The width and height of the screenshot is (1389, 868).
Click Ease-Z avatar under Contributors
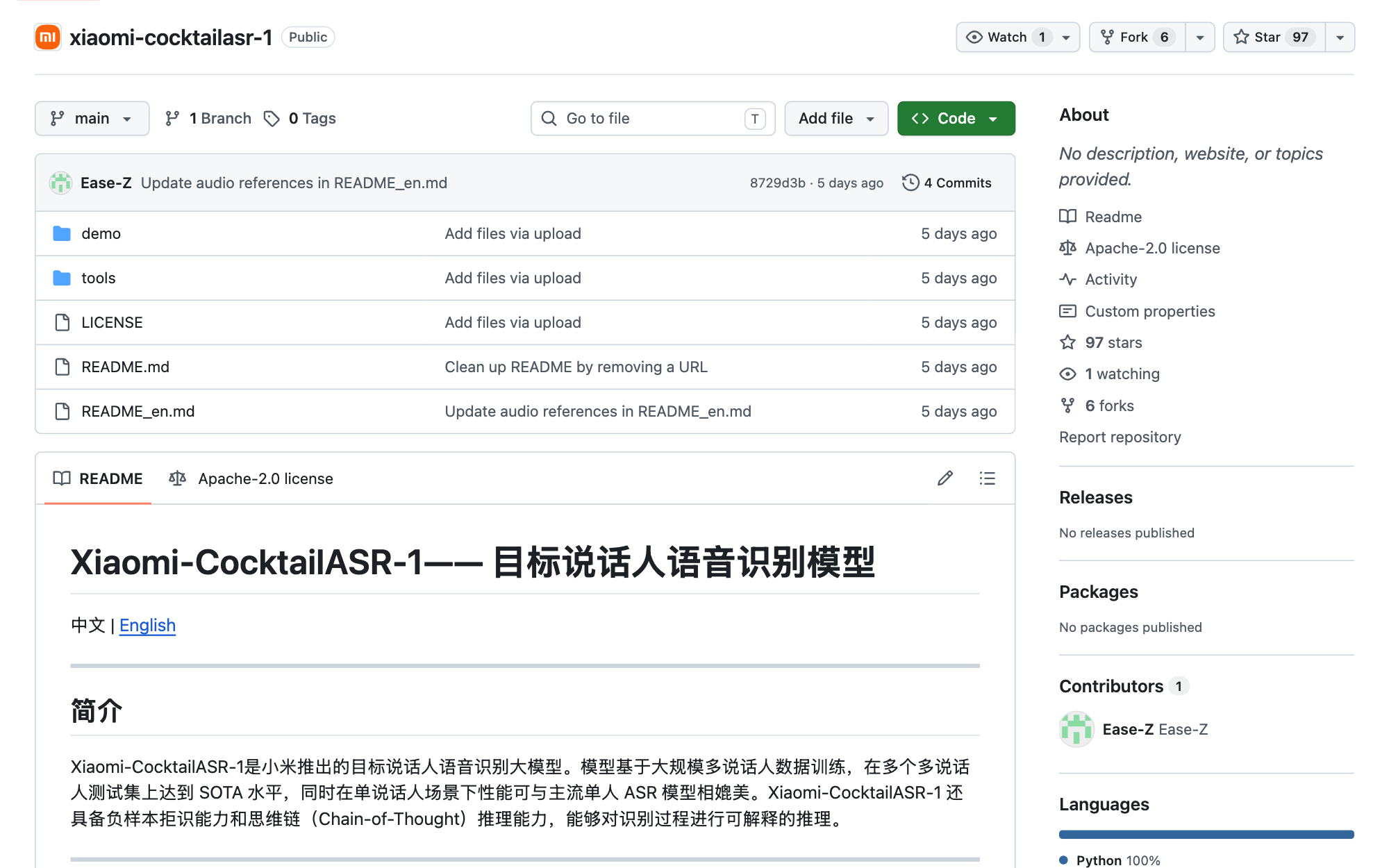point(1076,729)
